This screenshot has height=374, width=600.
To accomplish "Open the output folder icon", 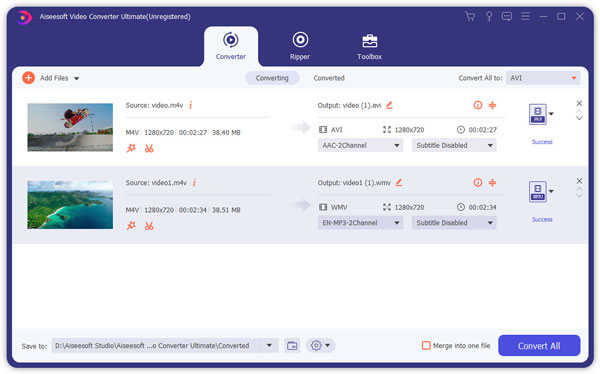I will click(292, 346).
